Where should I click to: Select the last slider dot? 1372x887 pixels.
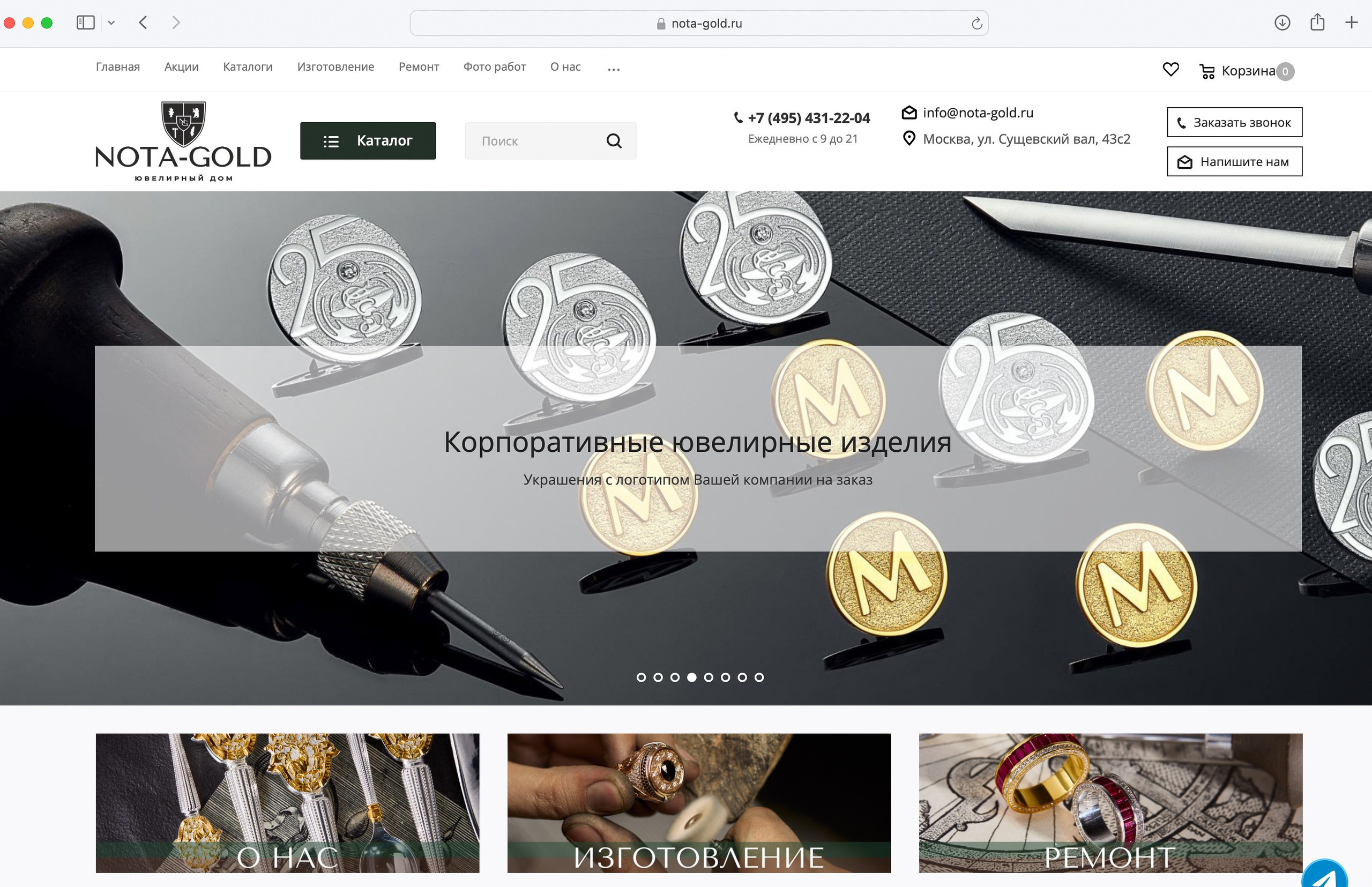tap(759, 677)
